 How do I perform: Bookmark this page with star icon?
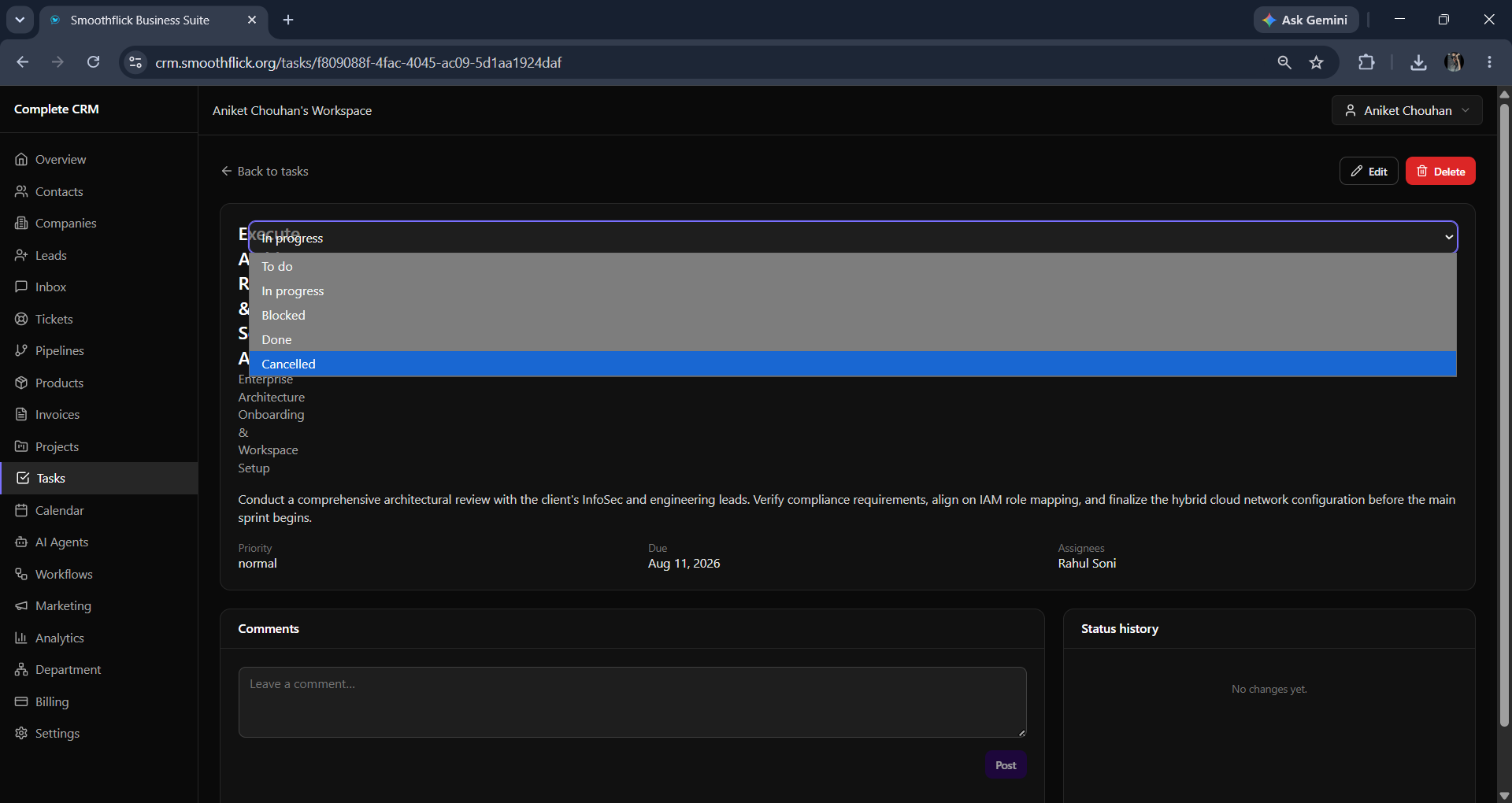1316,62
